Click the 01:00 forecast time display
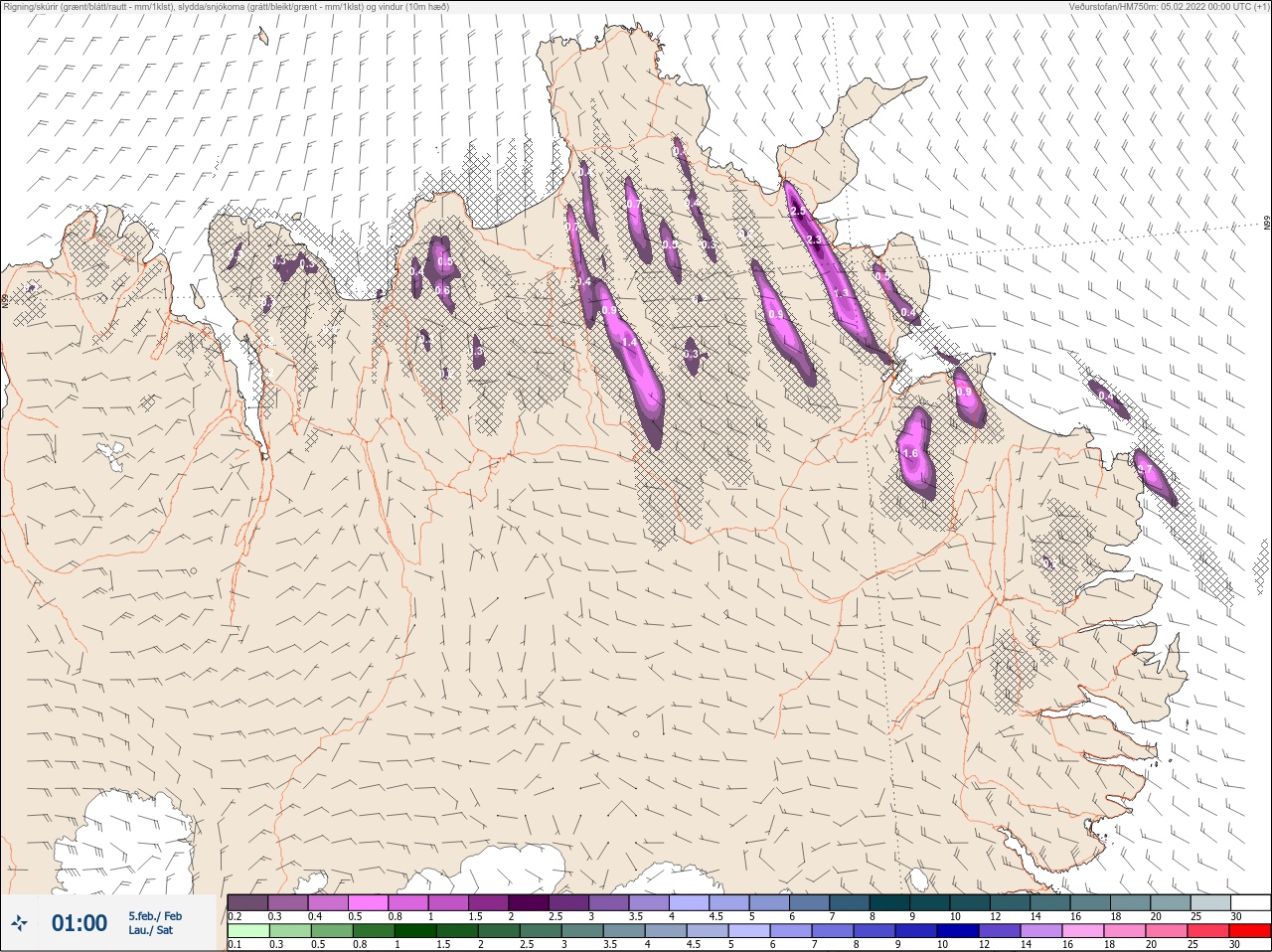1272x952 pixels. click(79, 923)
